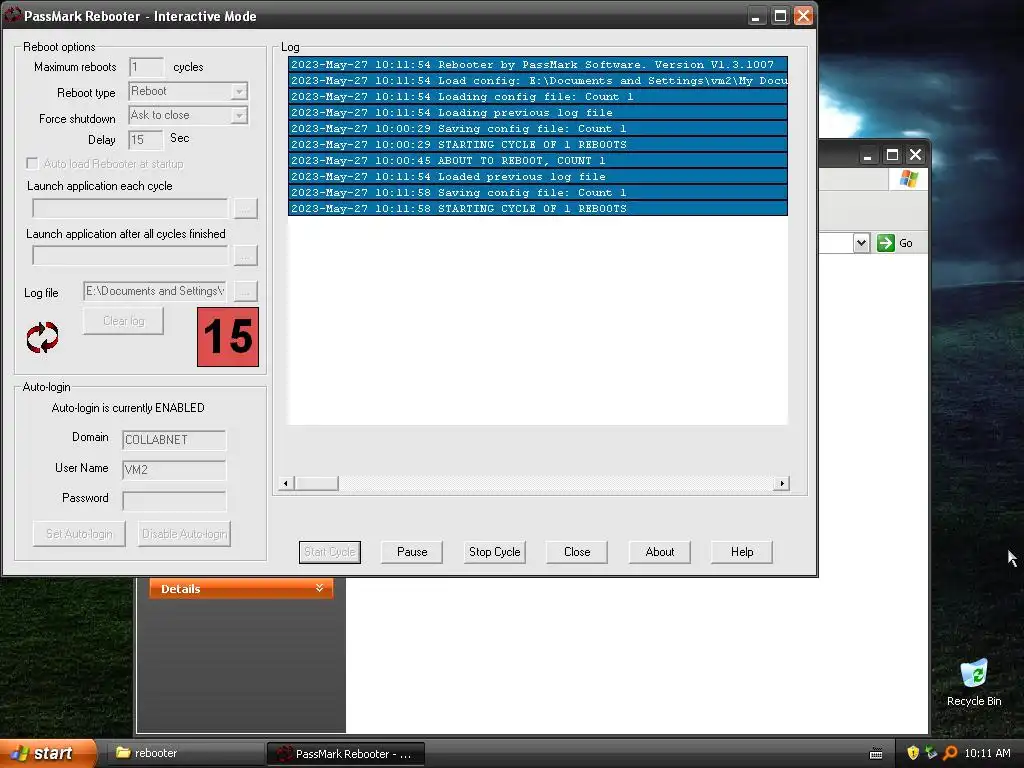Open the Recycle Bin desktop icon
Image resolution: width=1024 pixels, height=768 pixels.
(974, 683)
